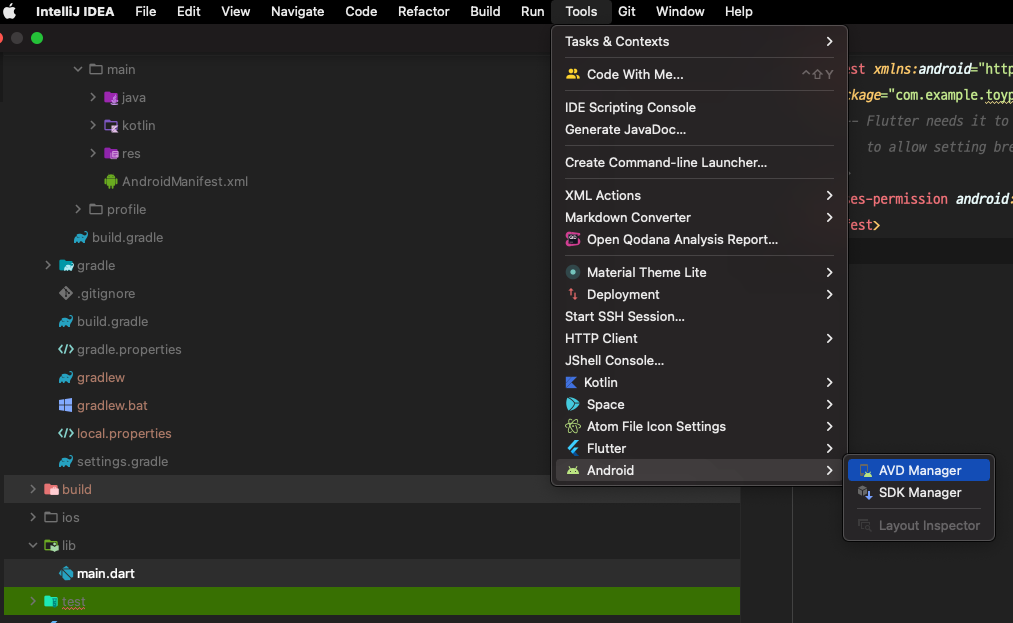Choose IDE Scripting Console

pos(698,107)
